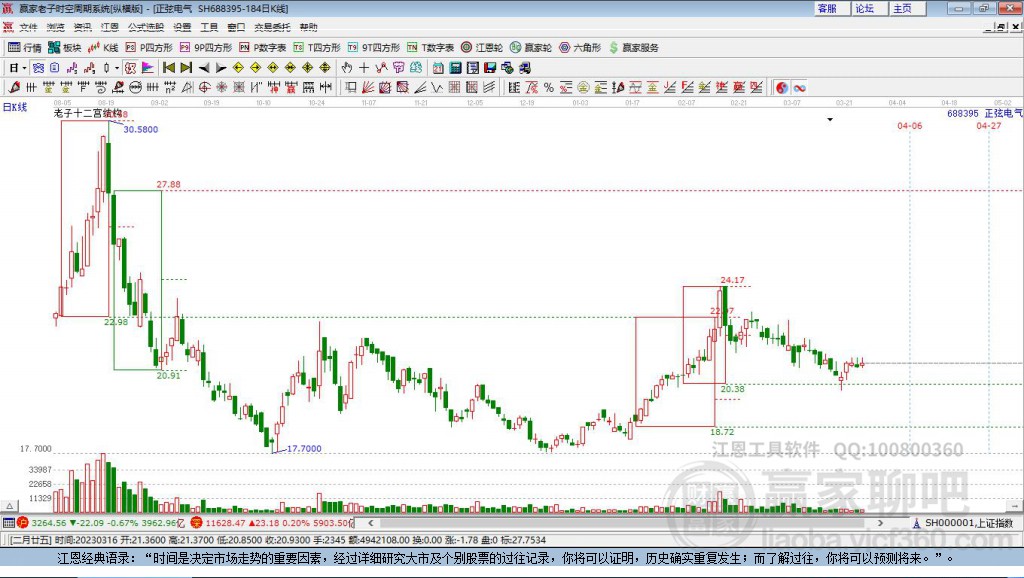Open the 帮助 menu
1024x578 pixels.
308,27
